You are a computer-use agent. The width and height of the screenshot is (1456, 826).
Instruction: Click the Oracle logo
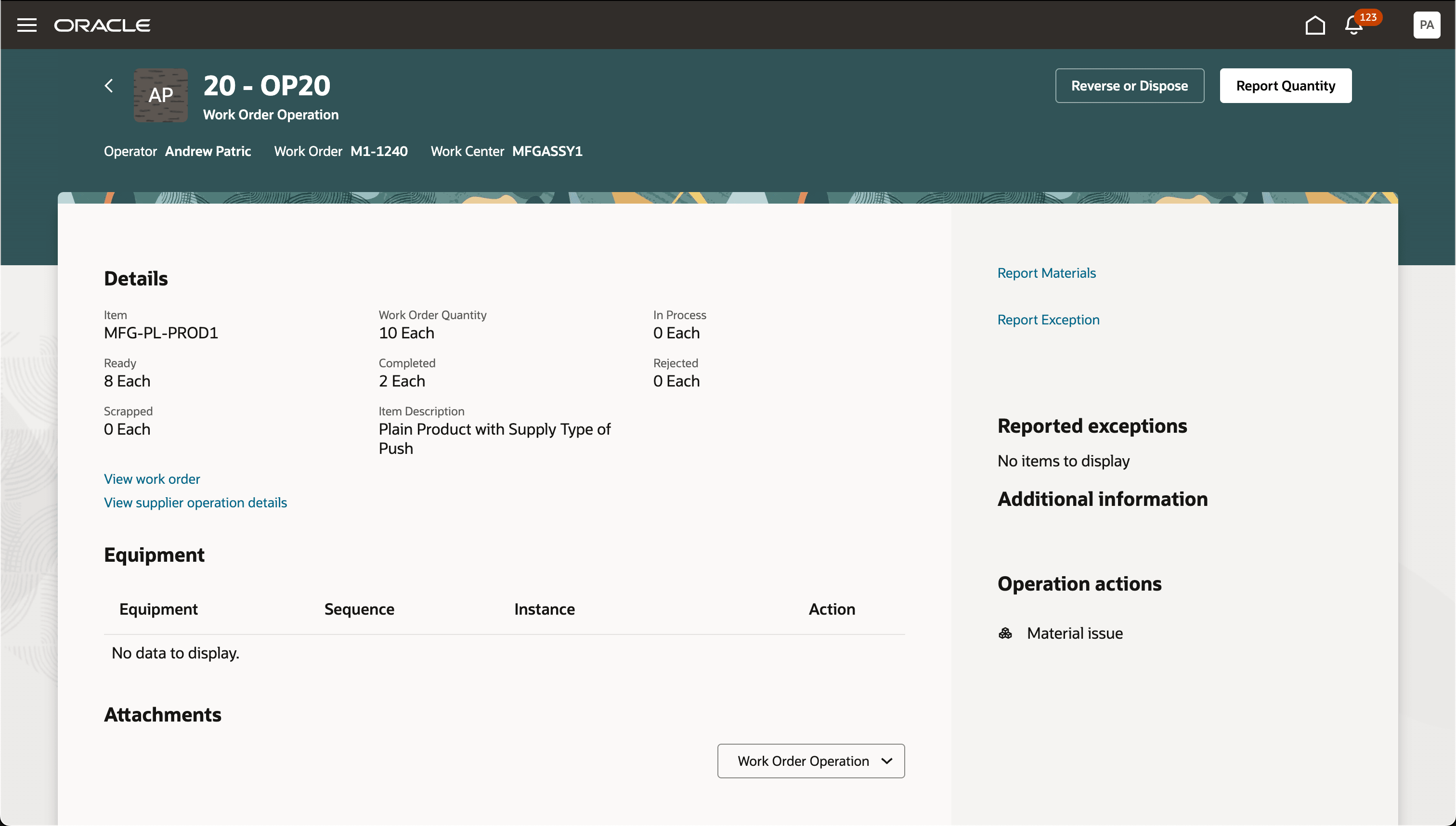click(x=102, y=26)
